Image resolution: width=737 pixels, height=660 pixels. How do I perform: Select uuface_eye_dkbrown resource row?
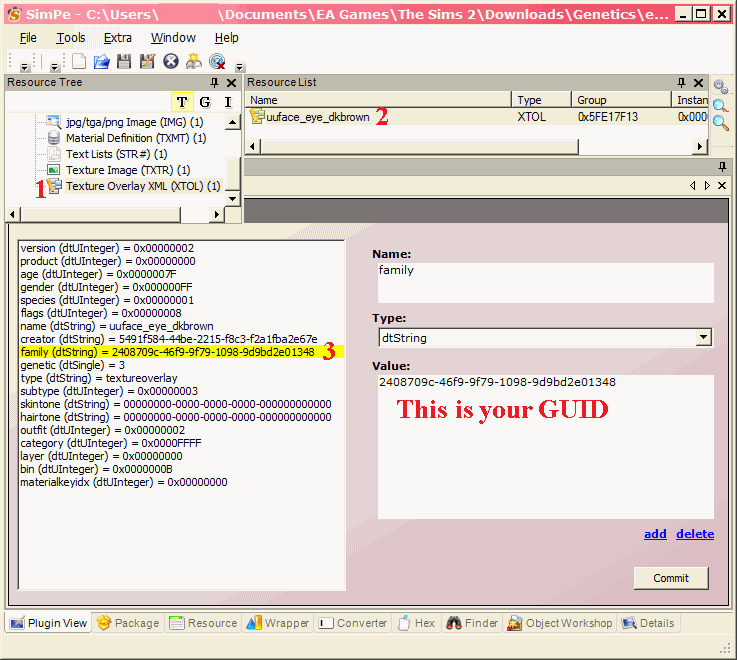coord(476,117)
